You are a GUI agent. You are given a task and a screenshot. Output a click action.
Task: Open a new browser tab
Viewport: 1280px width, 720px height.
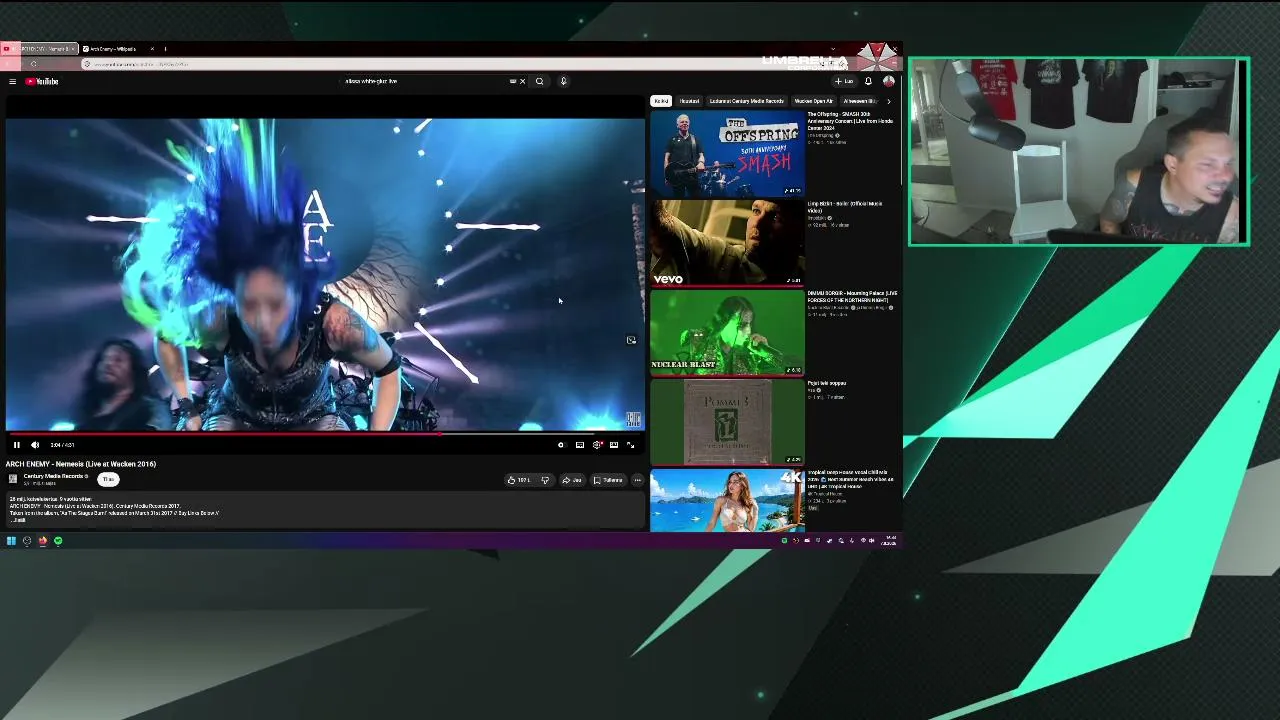click(x=165, y=48)
